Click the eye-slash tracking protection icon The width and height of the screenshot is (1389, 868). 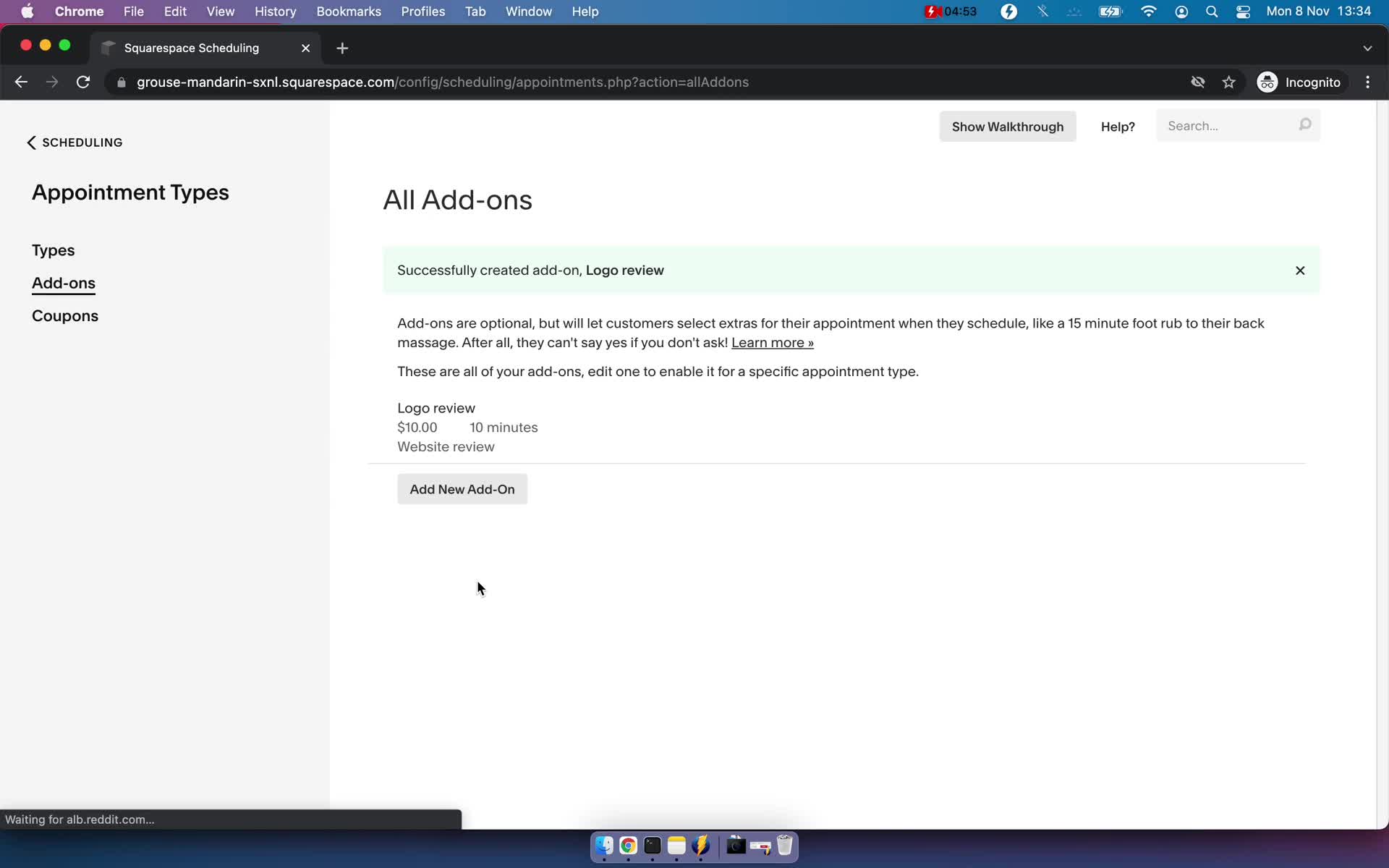pos(1198,82)
